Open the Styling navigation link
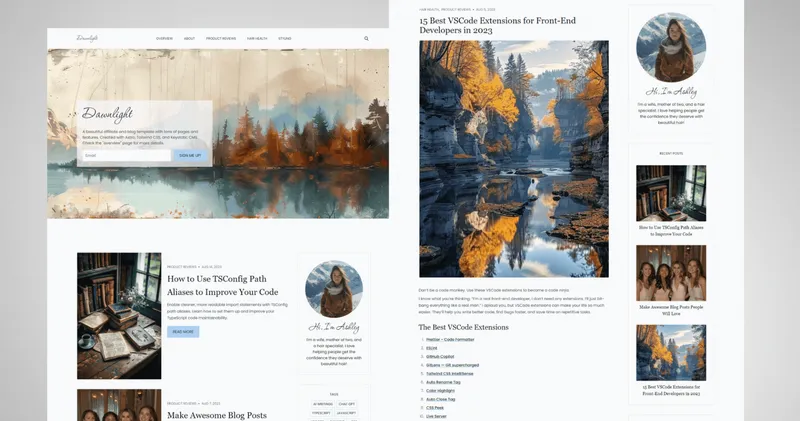800x421 pixels. [285, 38]
